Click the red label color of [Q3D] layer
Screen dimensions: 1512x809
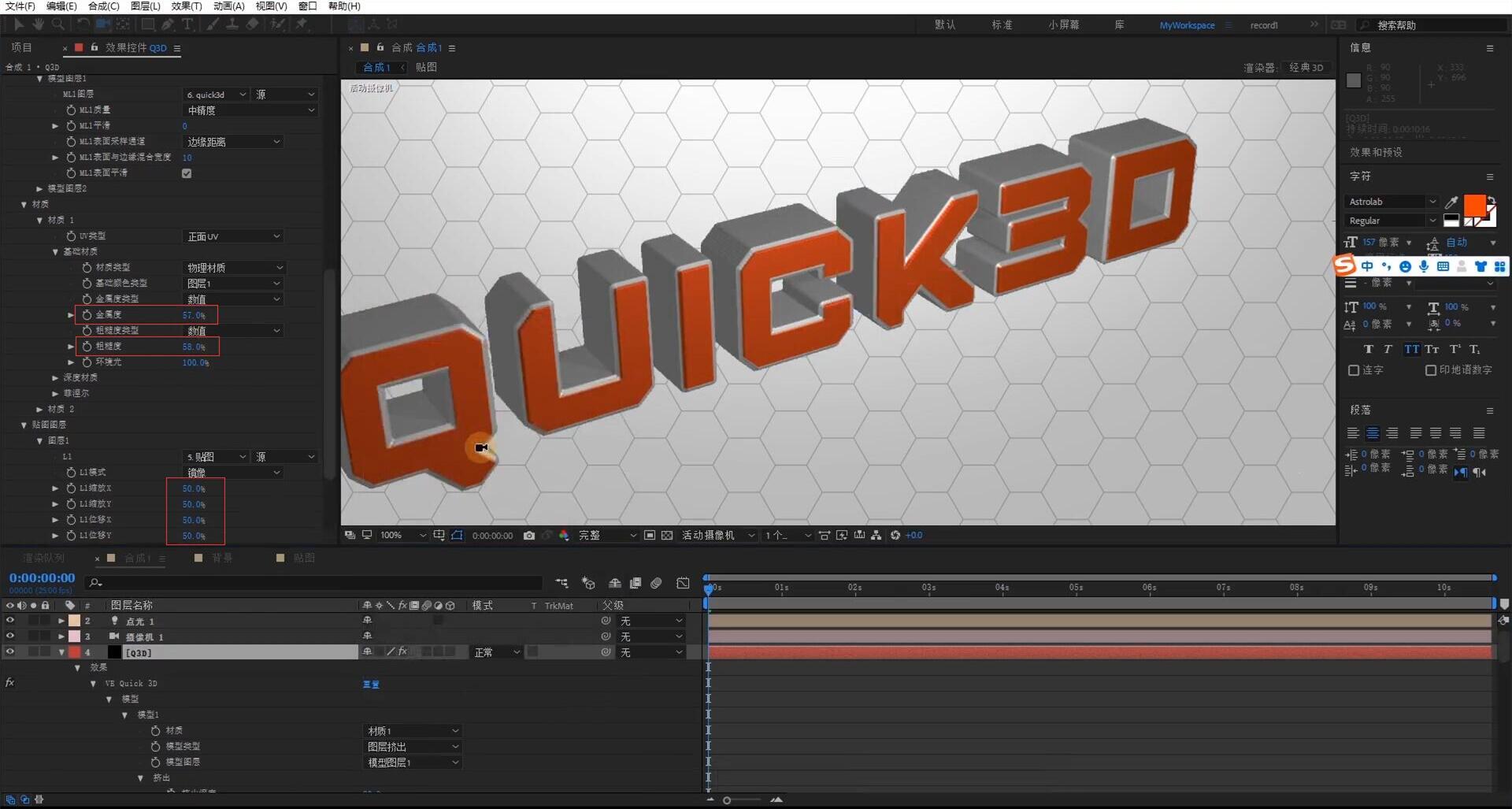coord(74,652)
